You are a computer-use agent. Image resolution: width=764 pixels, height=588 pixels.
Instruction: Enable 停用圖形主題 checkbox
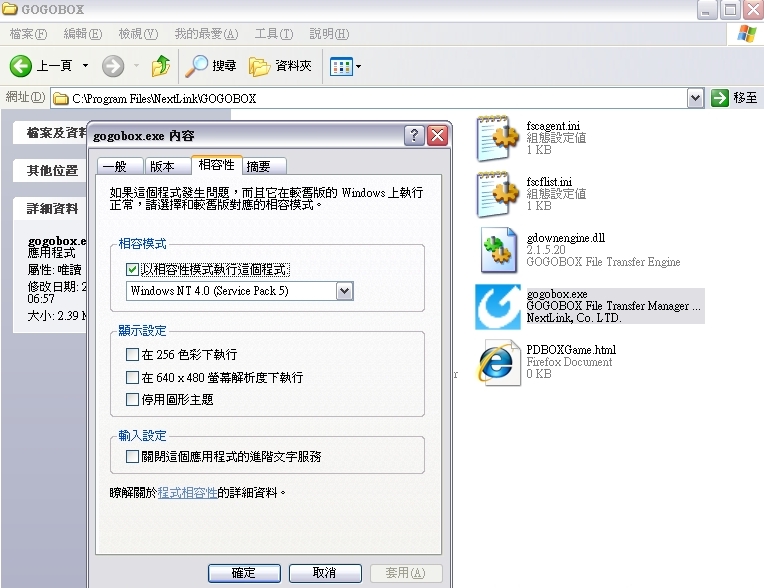[132, 399]
